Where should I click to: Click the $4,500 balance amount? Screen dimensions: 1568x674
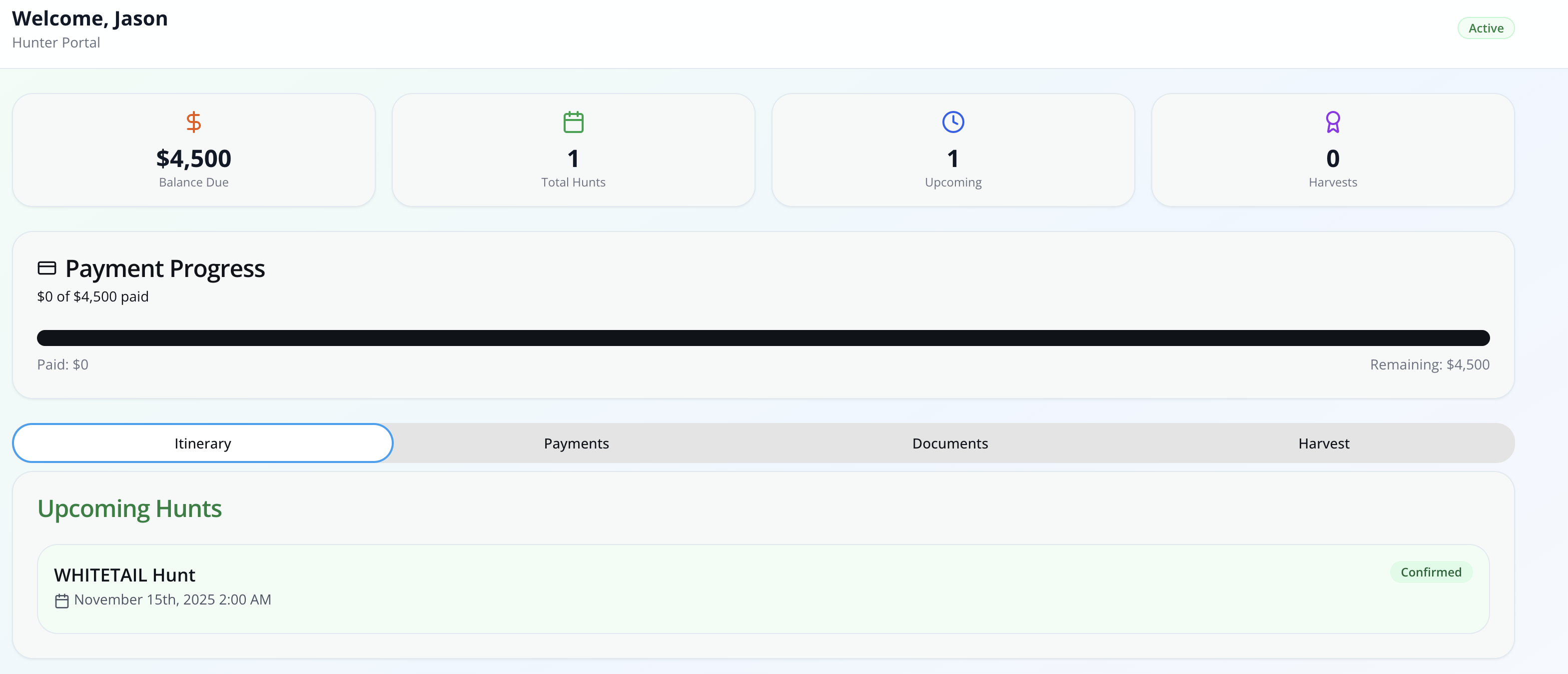(193, 158)
